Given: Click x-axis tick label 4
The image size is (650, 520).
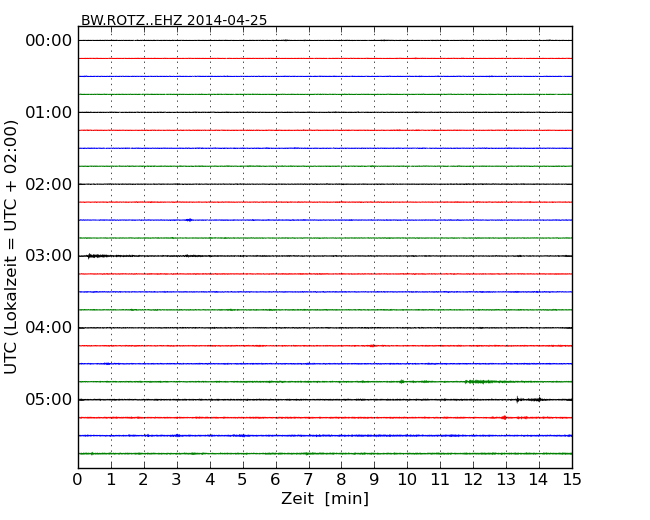Looking at the screenshot, I should (210, 480).
